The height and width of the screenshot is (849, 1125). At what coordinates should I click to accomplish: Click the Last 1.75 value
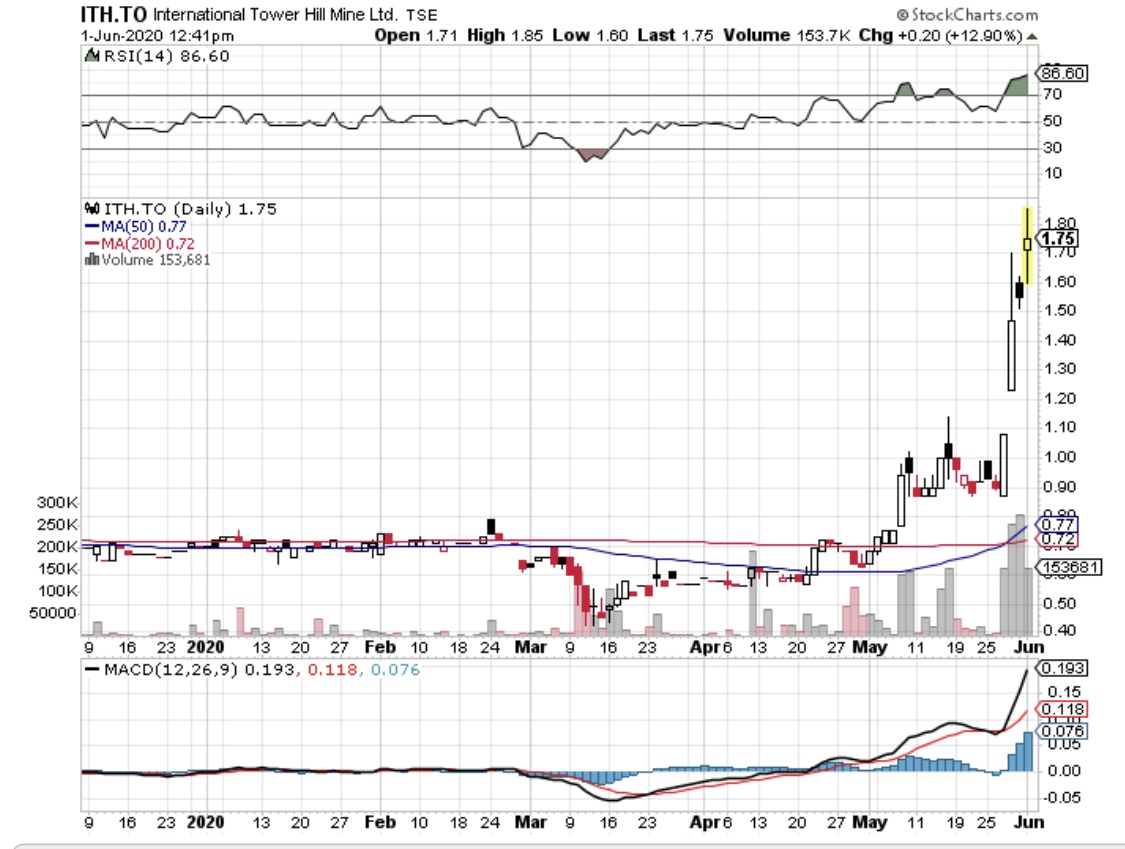(675, 35)
